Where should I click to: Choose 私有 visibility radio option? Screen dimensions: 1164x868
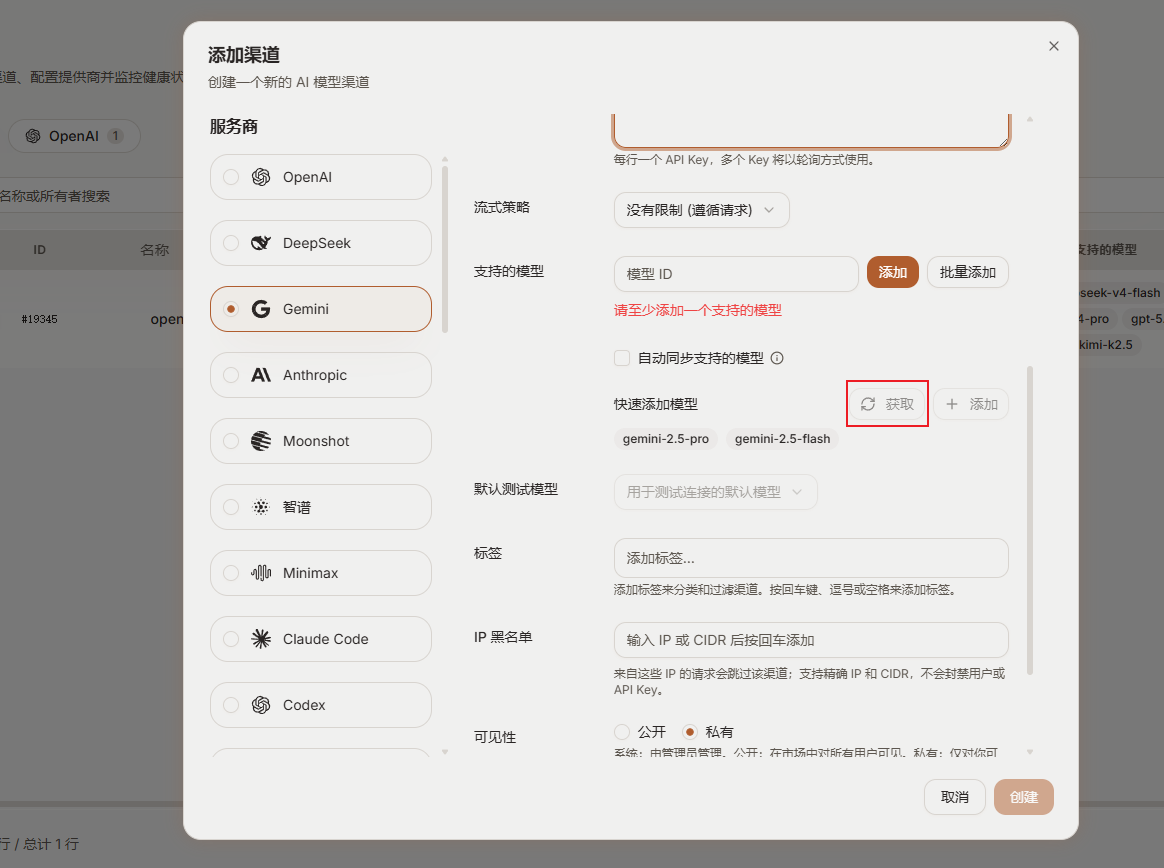[x=690, y=732]
